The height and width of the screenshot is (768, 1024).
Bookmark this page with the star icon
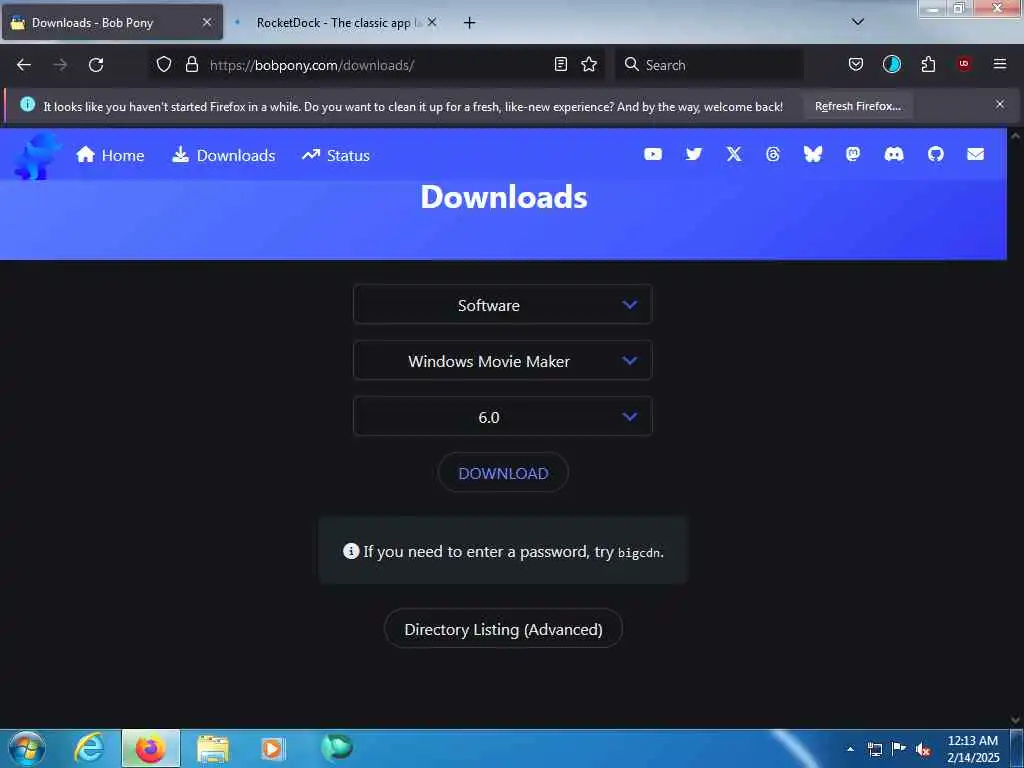click(589, 64)
